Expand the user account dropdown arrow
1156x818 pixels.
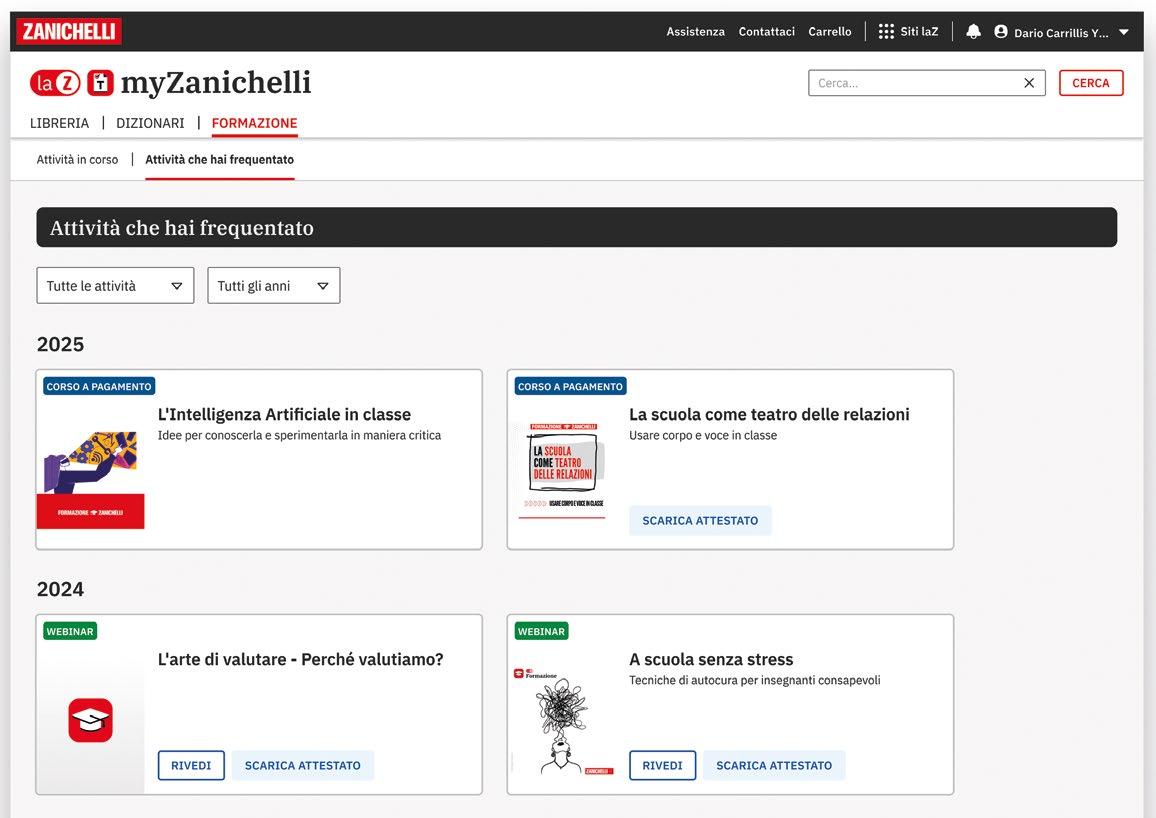point(1124,32)
